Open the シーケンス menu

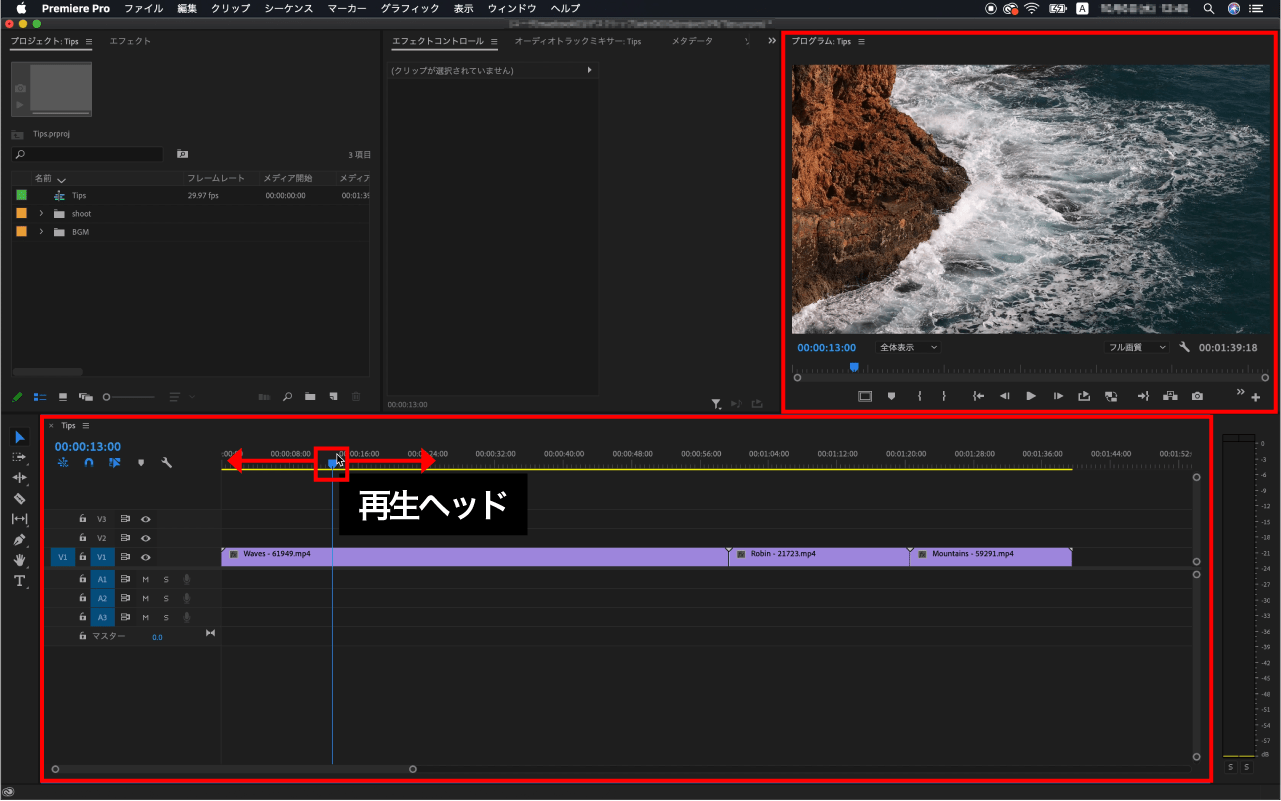tap(289, 8)
